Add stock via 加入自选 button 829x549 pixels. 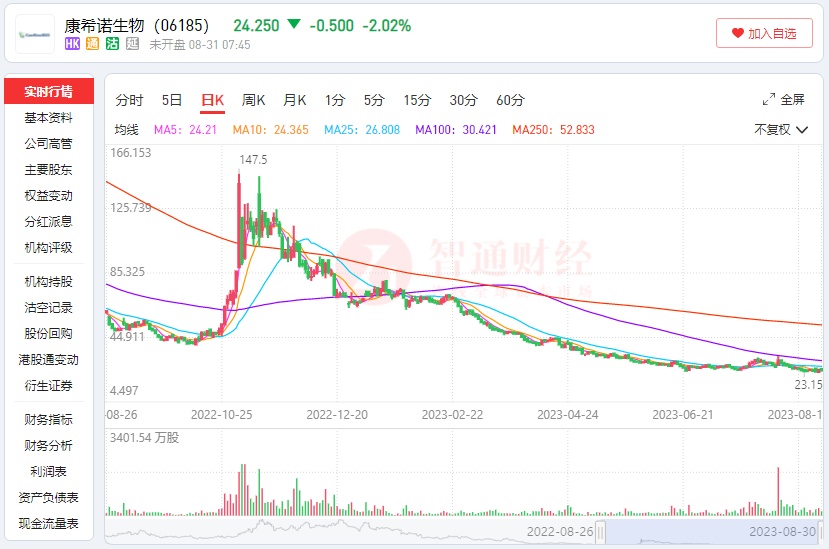coord(764,33)
